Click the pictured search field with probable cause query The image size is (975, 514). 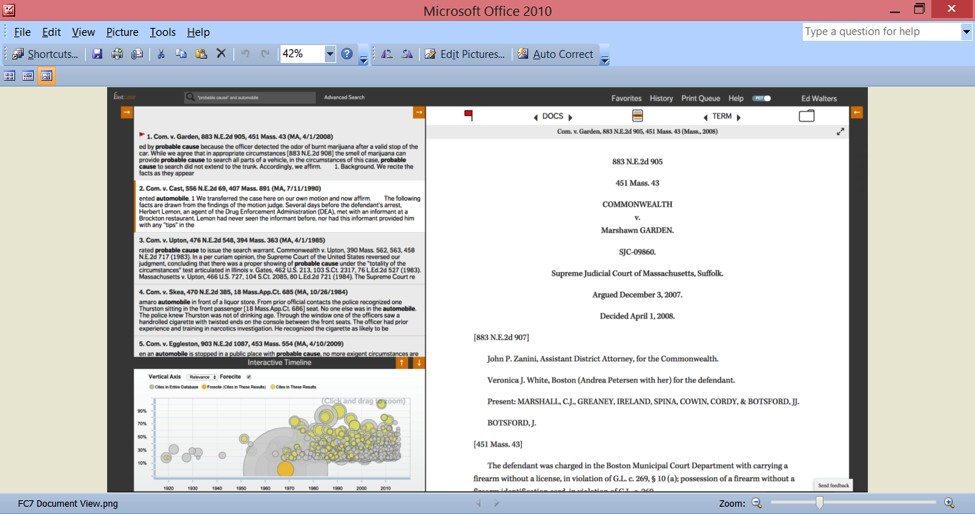(x=250, y=98)
